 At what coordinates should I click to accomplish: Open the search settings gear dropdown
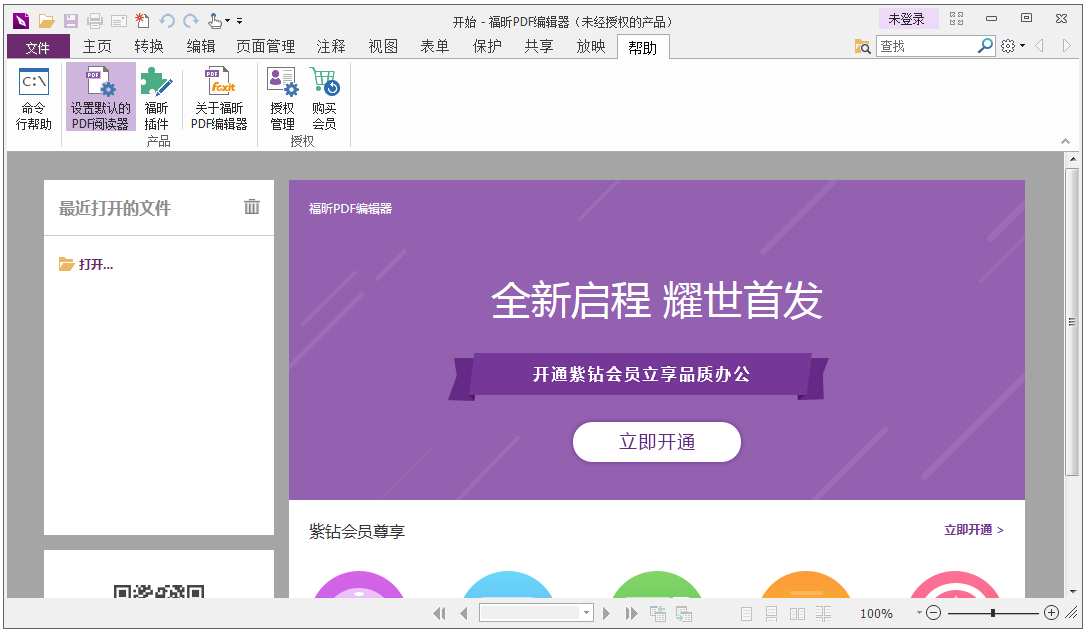1010,45
